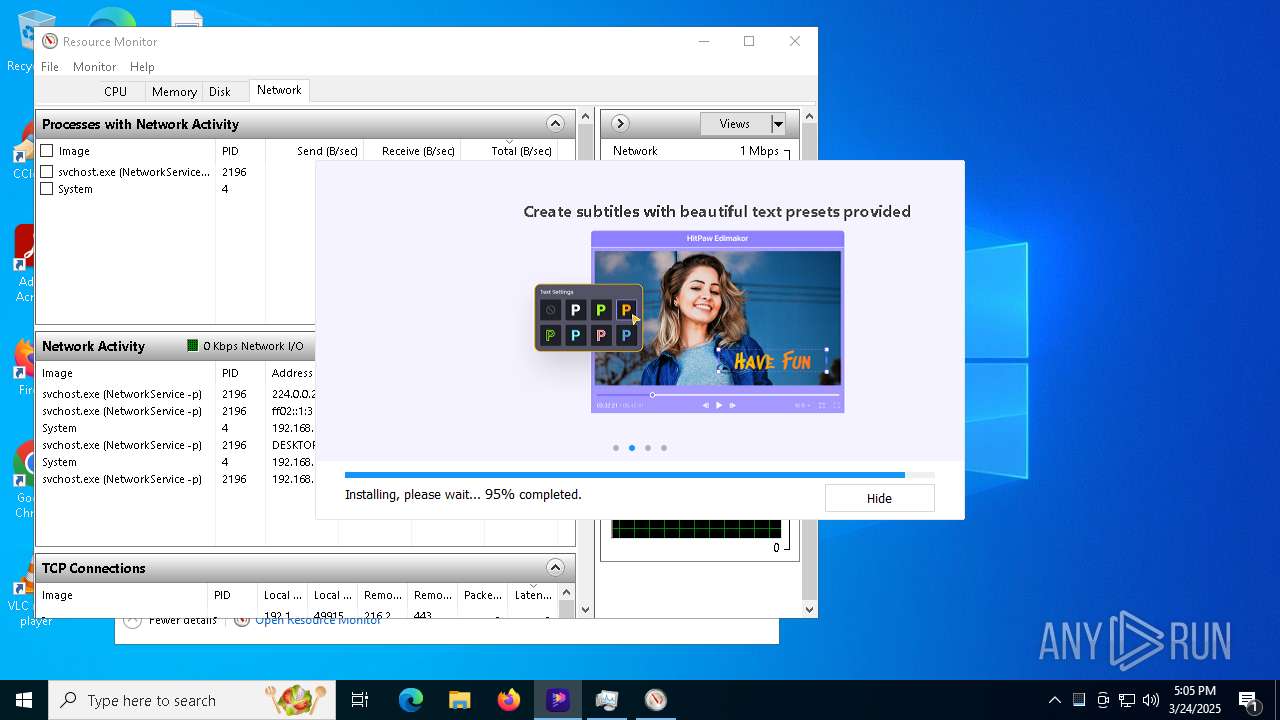
Task: Go to the first slide dot in installer
Action: coord(616,448)
